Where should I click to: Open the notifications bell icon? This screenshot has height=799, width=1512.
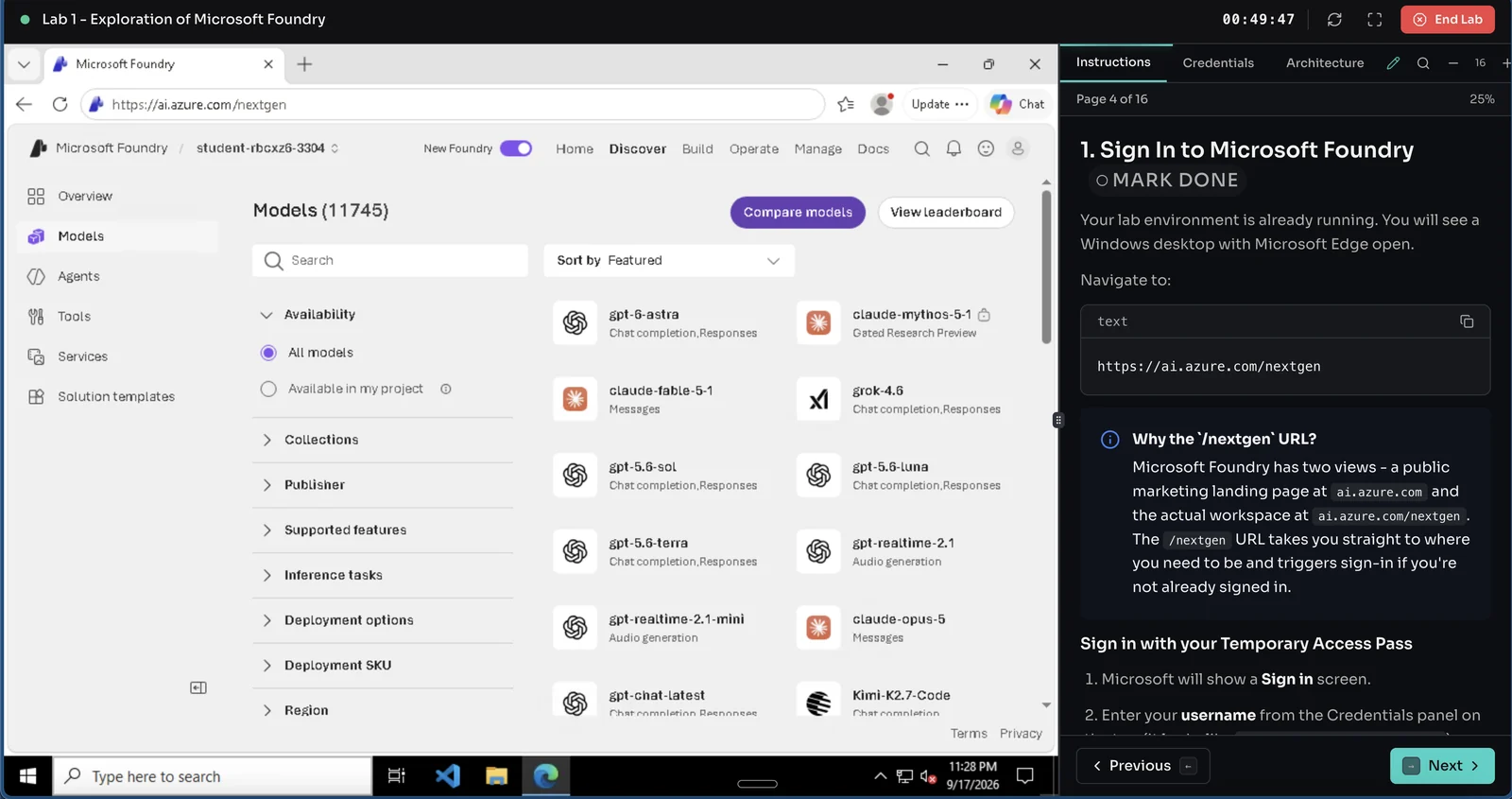pyautogui.click(x=954, y=148)
